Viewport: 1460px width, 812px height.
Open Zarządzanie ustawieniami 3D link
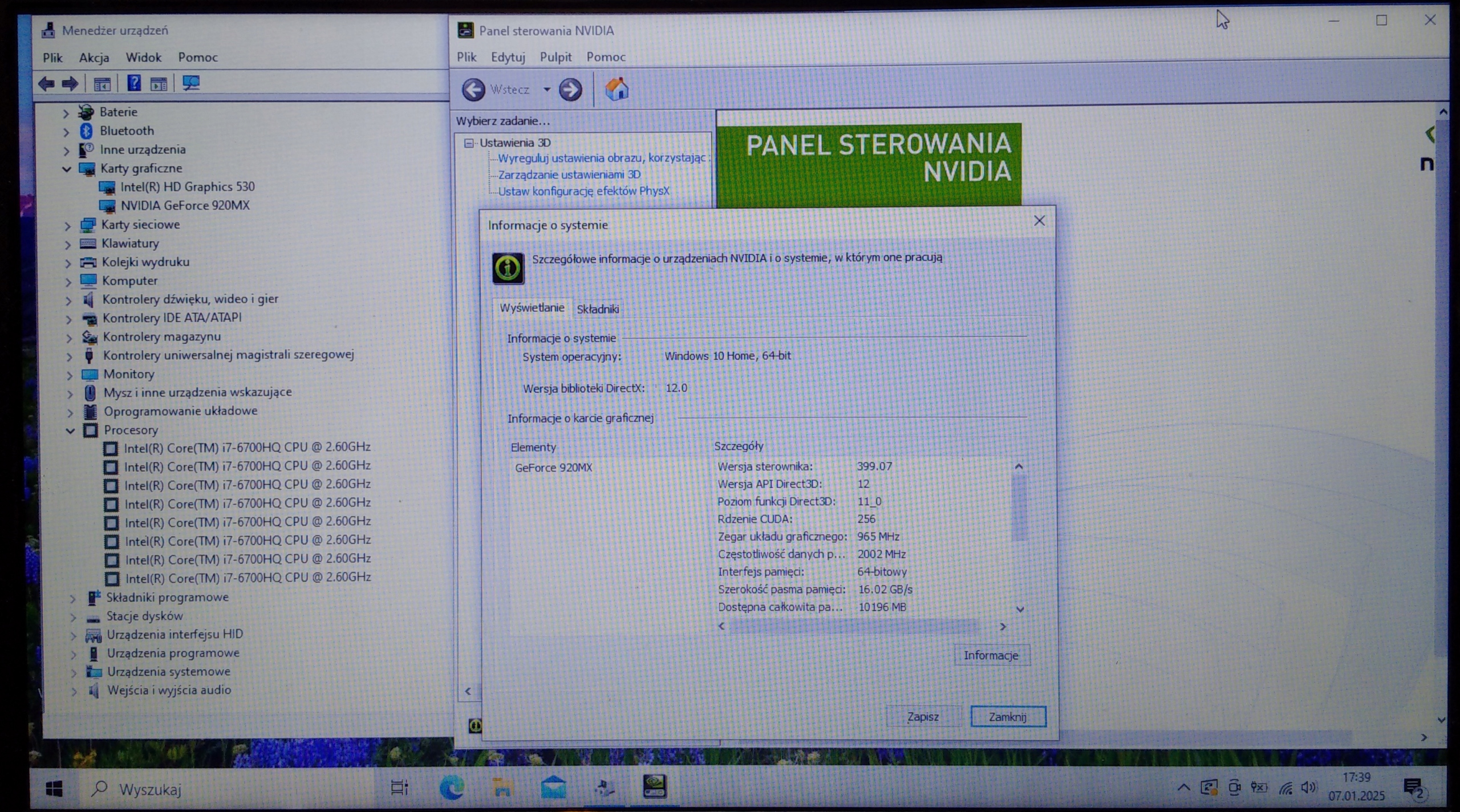[569, 174]
